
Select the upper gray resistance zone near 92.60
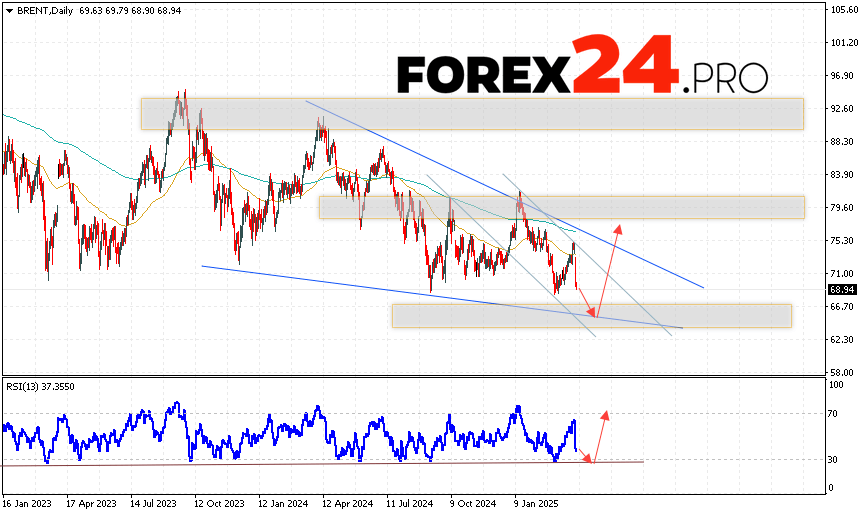(472, 113)
